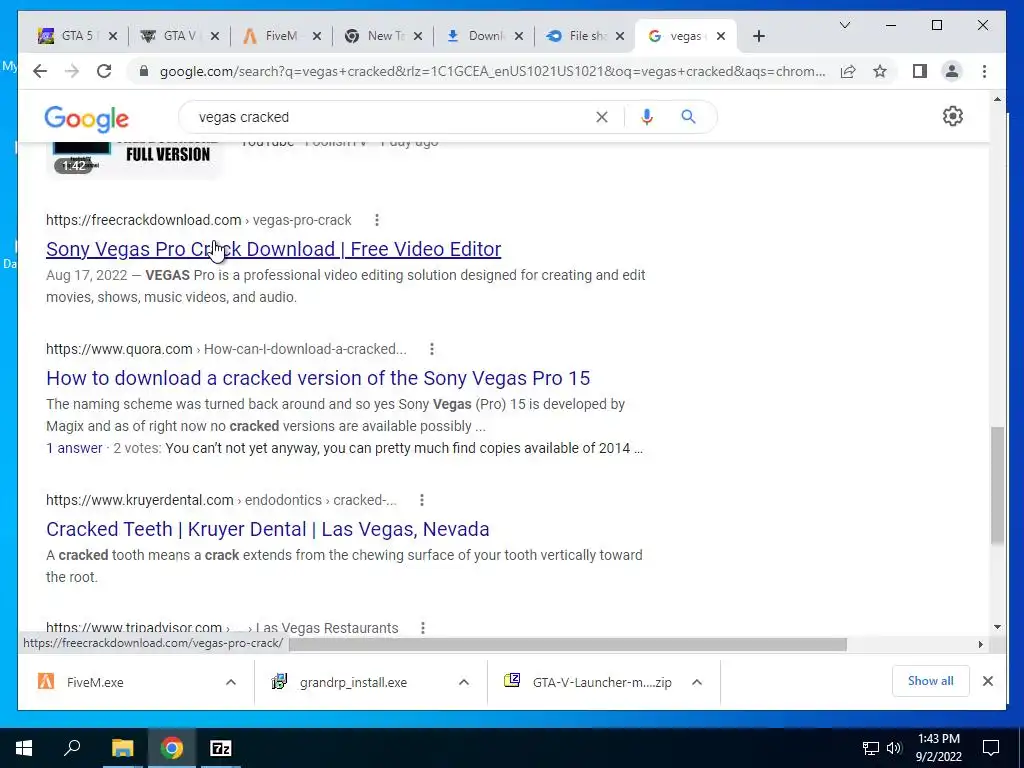Start voice search with the microphone
The height and width of the screenshot is (768, 1024).
[x=647, y=117]
